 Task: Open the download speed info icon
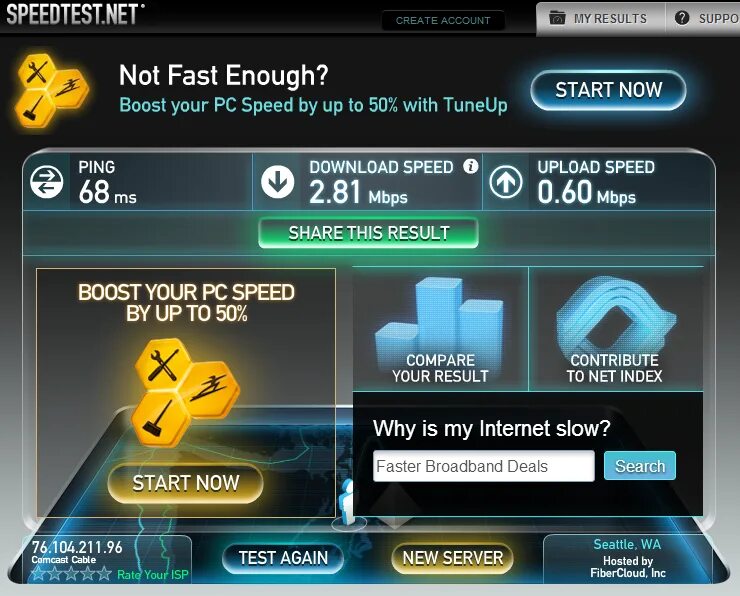[471, 166]
